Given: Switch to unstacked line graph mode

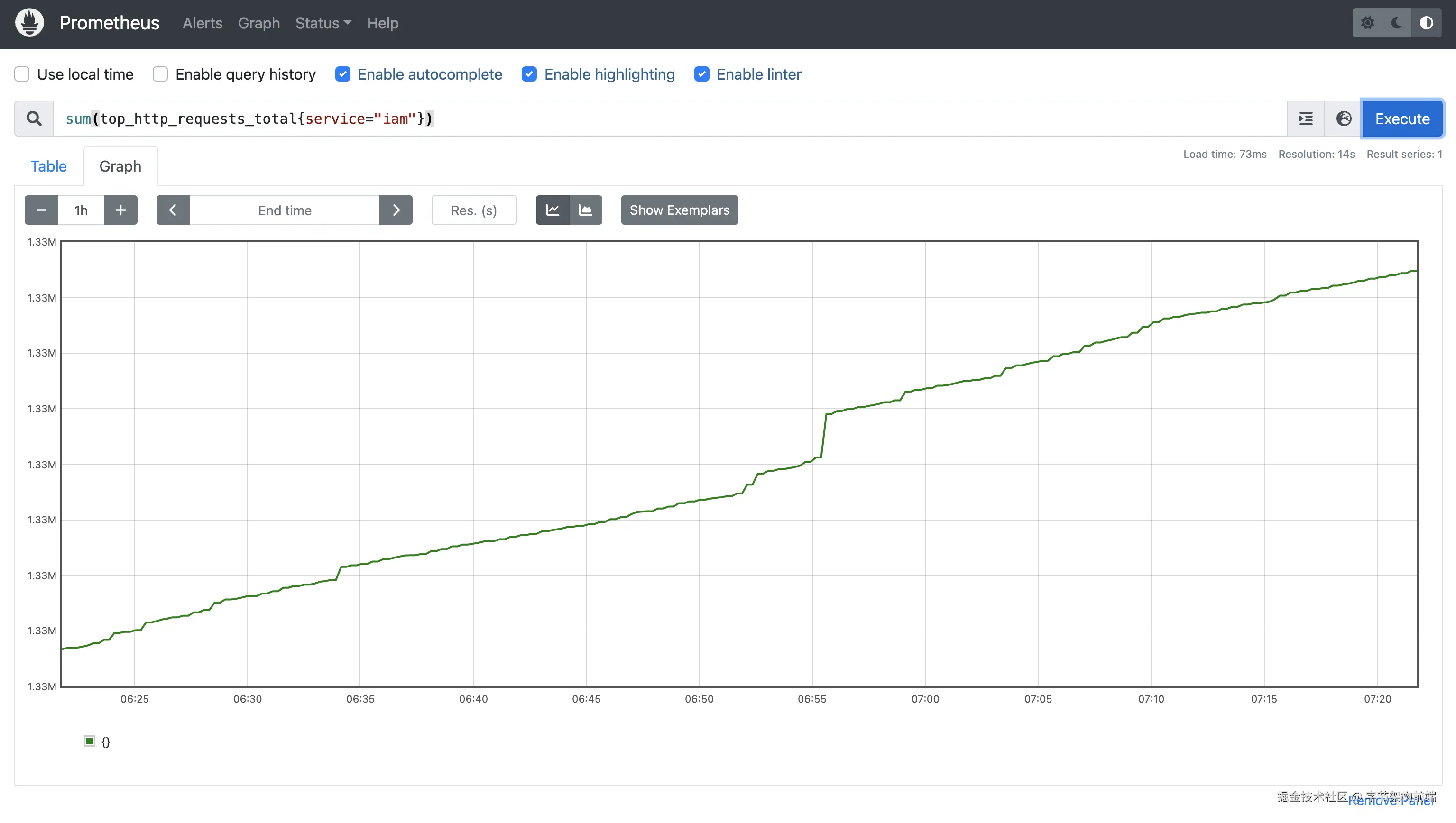Looking at the screenshot, I should [553, 210].
